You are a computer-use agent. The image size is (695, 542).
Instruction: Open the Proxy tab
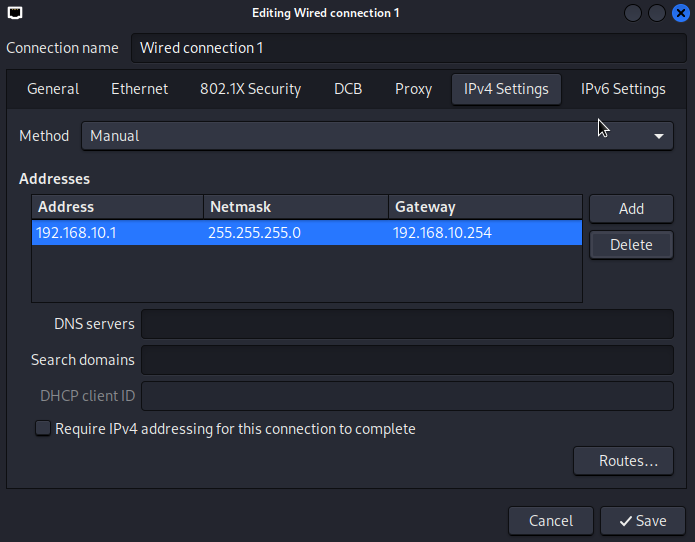[x=413, y=89]
